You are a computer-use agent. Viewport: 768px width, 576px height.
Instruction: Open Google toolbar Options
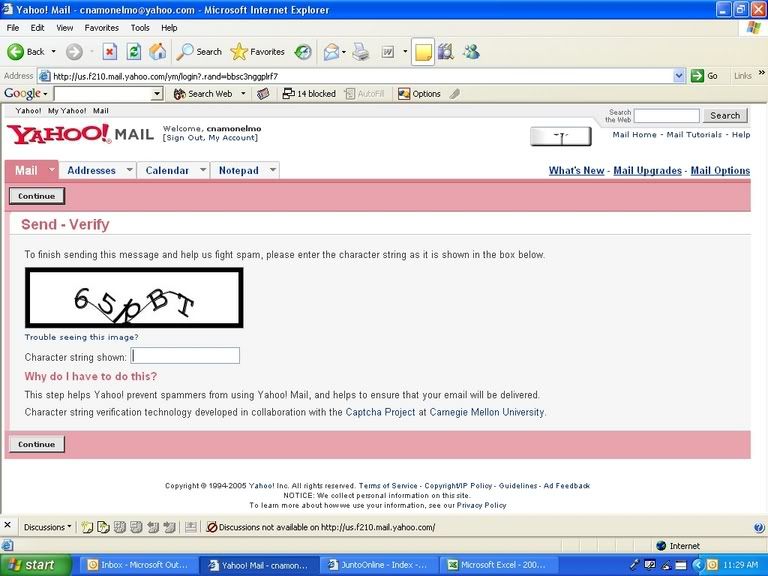coord(419,94)
